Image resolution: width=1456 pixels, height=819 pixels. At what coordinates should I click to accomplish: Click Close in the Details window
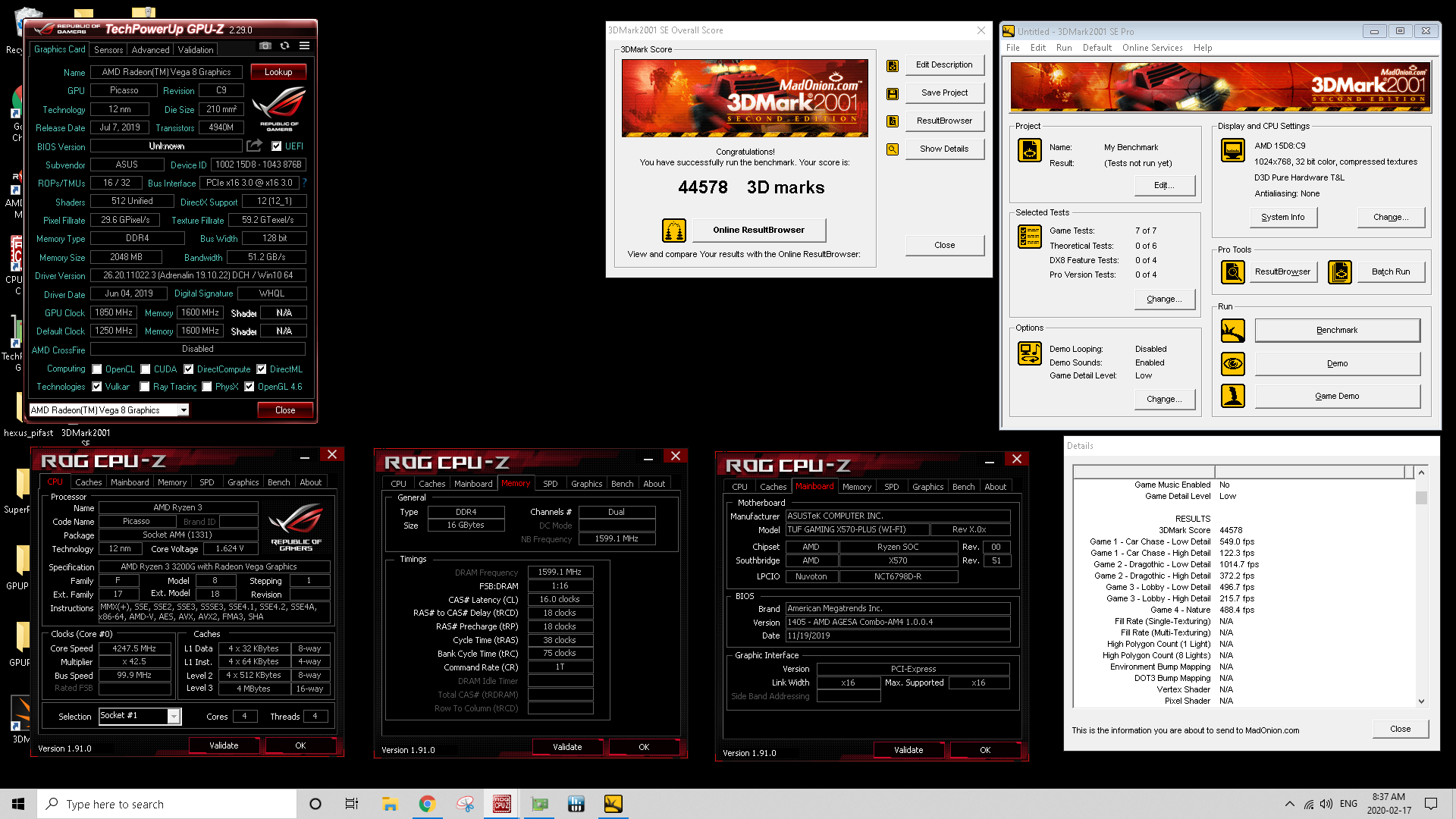pyautogui.click(x=1400, y=729)
